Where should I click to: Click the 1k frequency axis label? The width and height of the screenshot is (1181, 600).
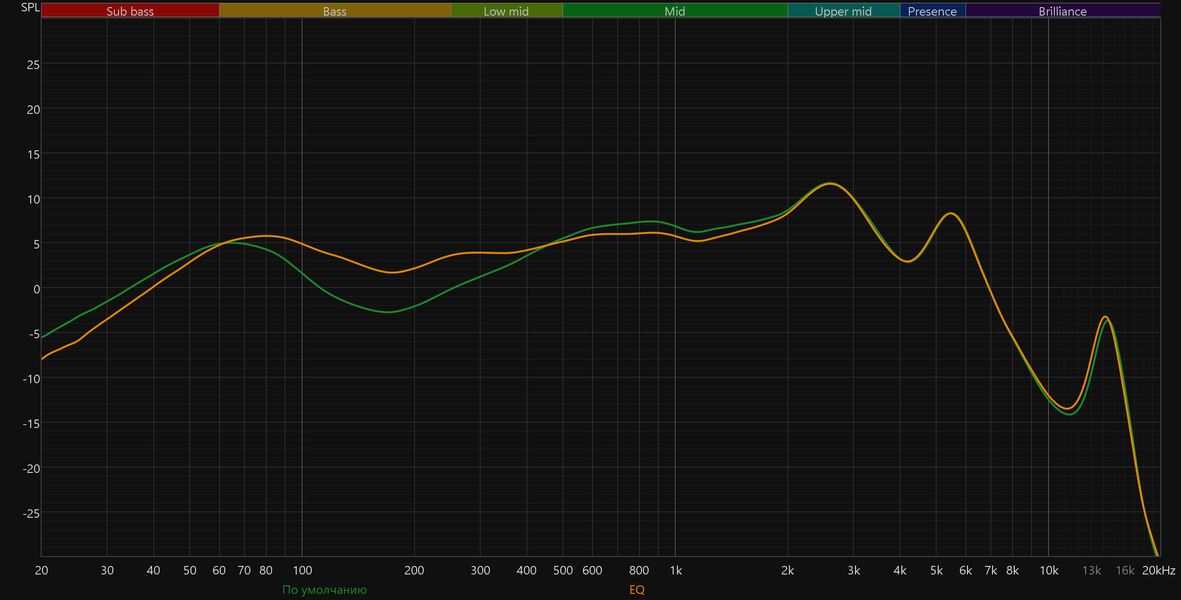tap(676, 571)
